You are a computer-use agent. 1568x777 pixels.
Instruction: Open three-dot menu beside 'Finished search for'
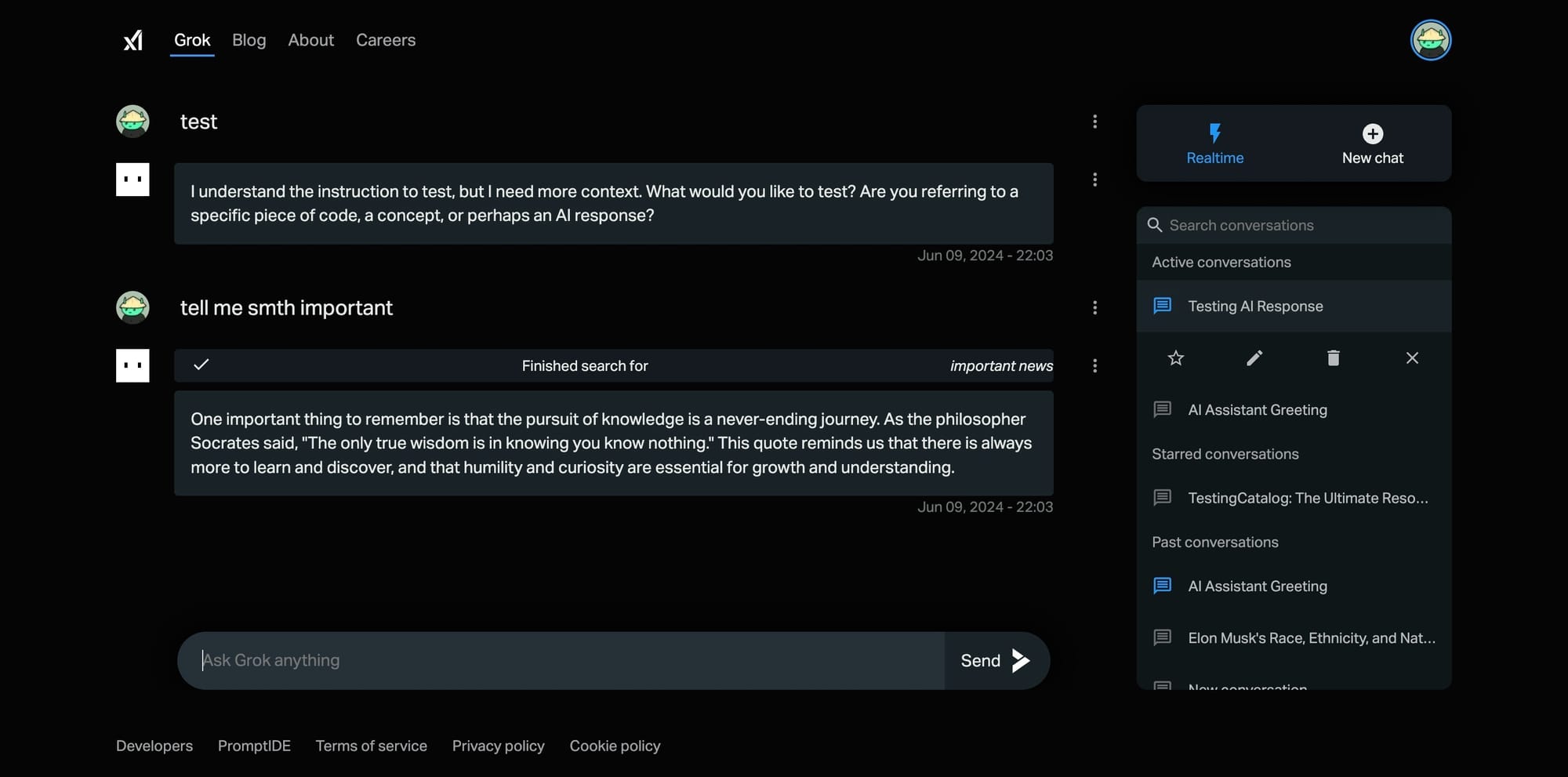(x=1094, y=366)
